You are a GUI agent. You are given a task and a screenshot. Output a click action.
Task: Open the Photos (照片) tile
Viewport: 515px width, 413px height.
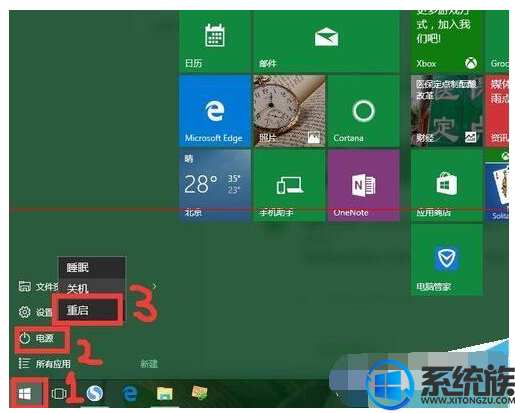point(289,111)
